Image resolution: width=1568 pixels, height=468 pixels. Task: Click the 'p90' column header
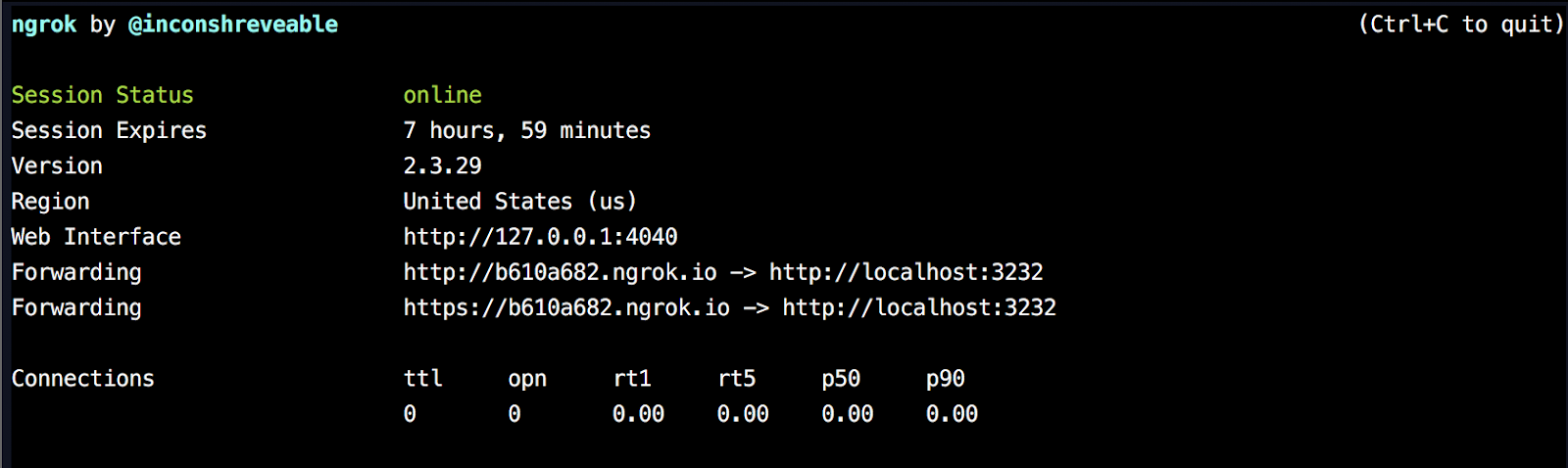click(946, 380)
